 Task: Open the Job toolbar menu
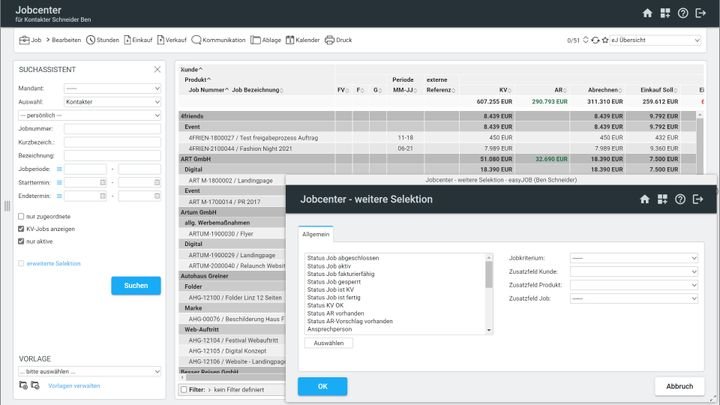(x=30, y=40)
